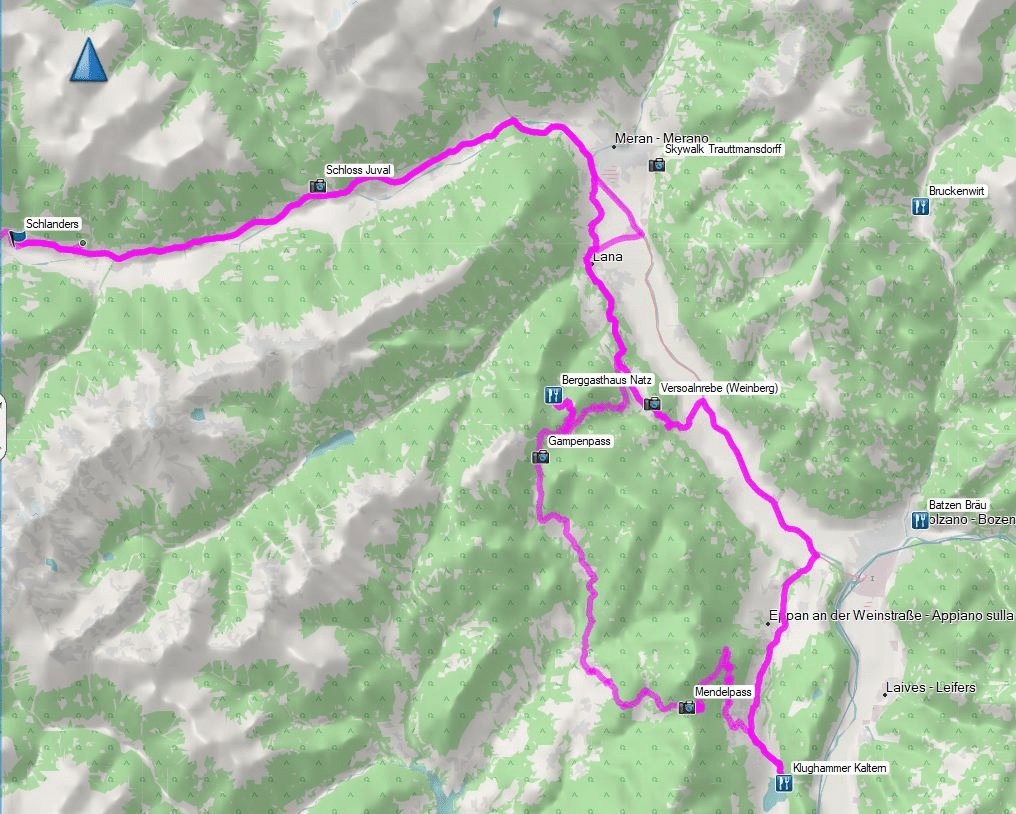
Task: Click the Bolzano - Bozen city label
Action: point(971,519)
